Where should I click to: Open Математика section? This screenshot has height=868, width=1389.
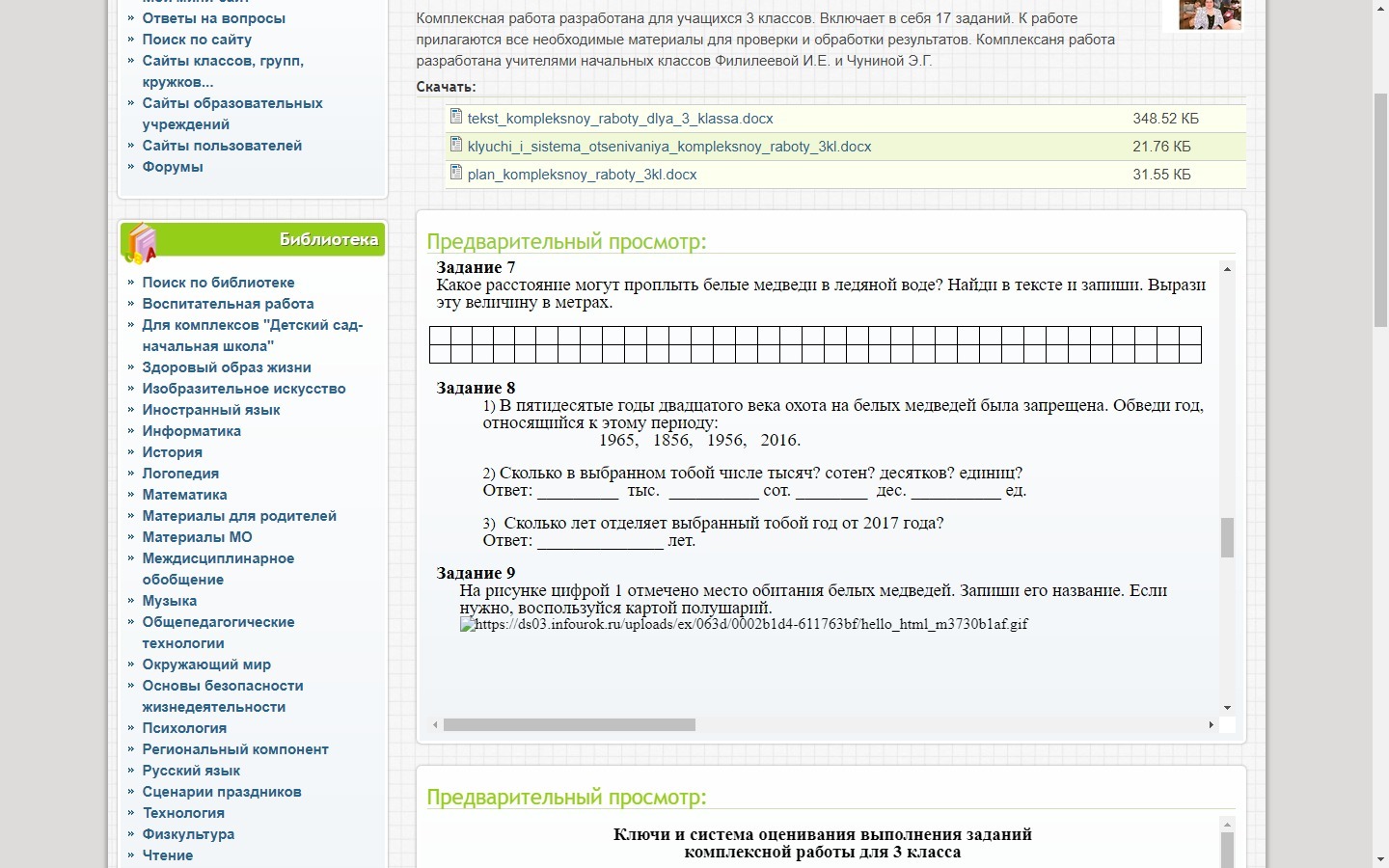[x=185, y=495]
